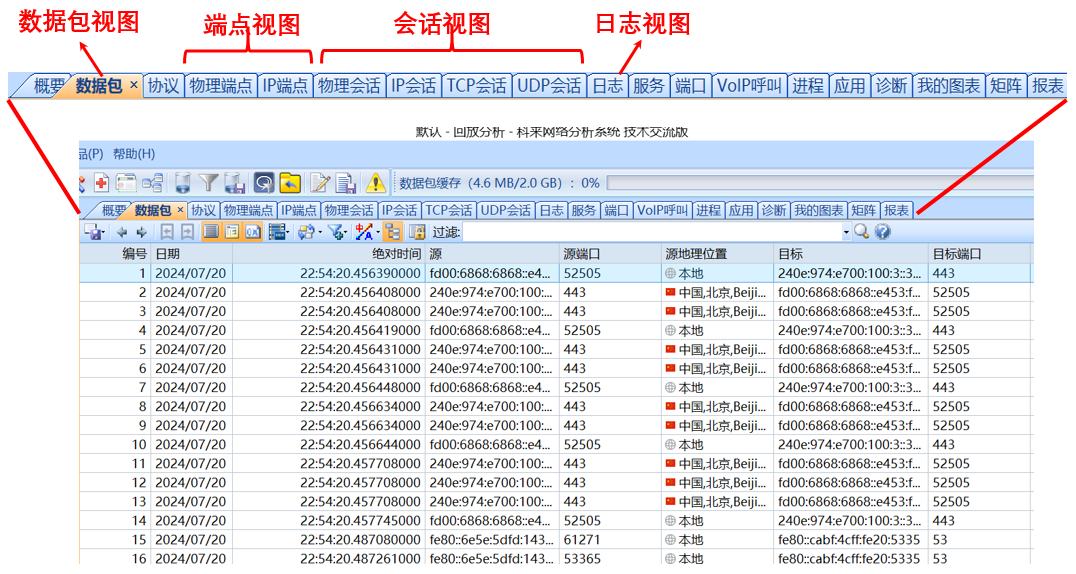
Task: Open the 帮助(H) menu
Action: [x=134, y=154]
